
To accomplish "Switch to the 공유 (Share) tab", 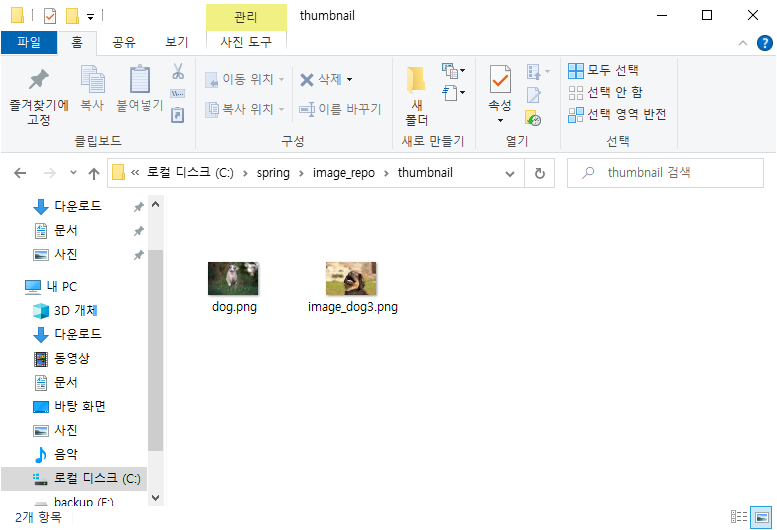I will click(124, 42).
